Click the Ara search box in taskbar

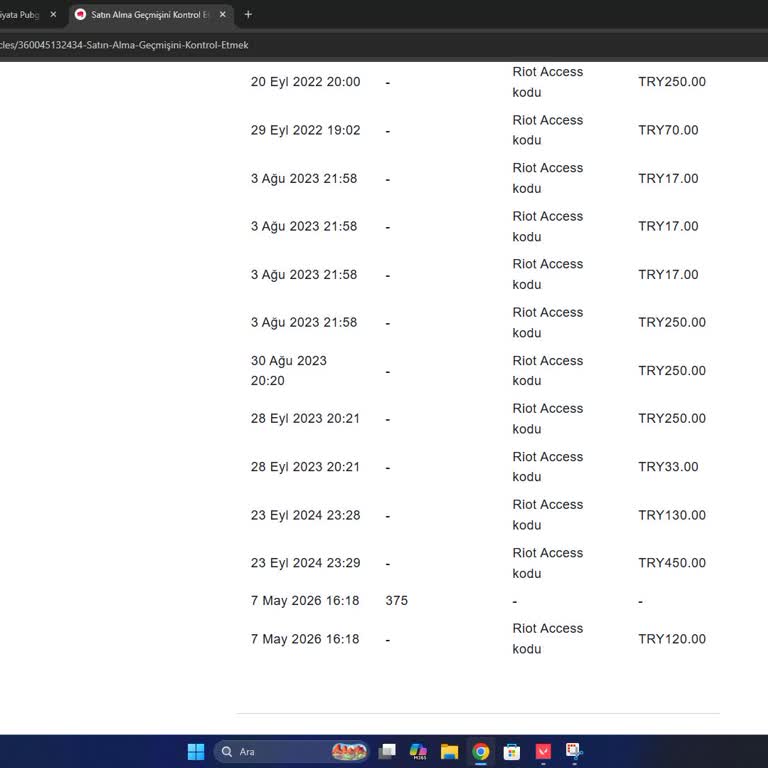[291, 751]
